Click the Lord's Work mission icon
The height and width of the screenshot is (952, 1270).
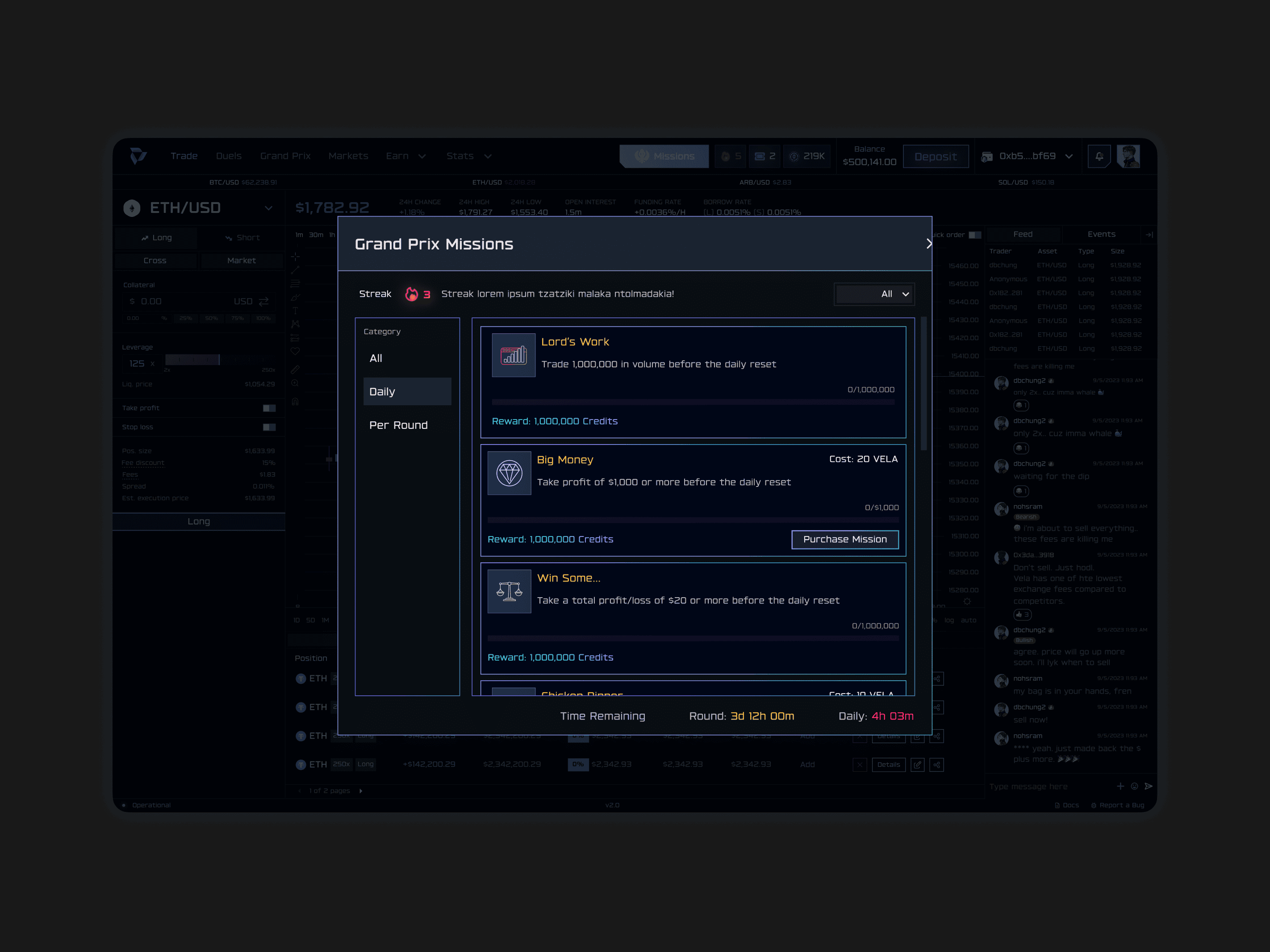tap(513, 355)
